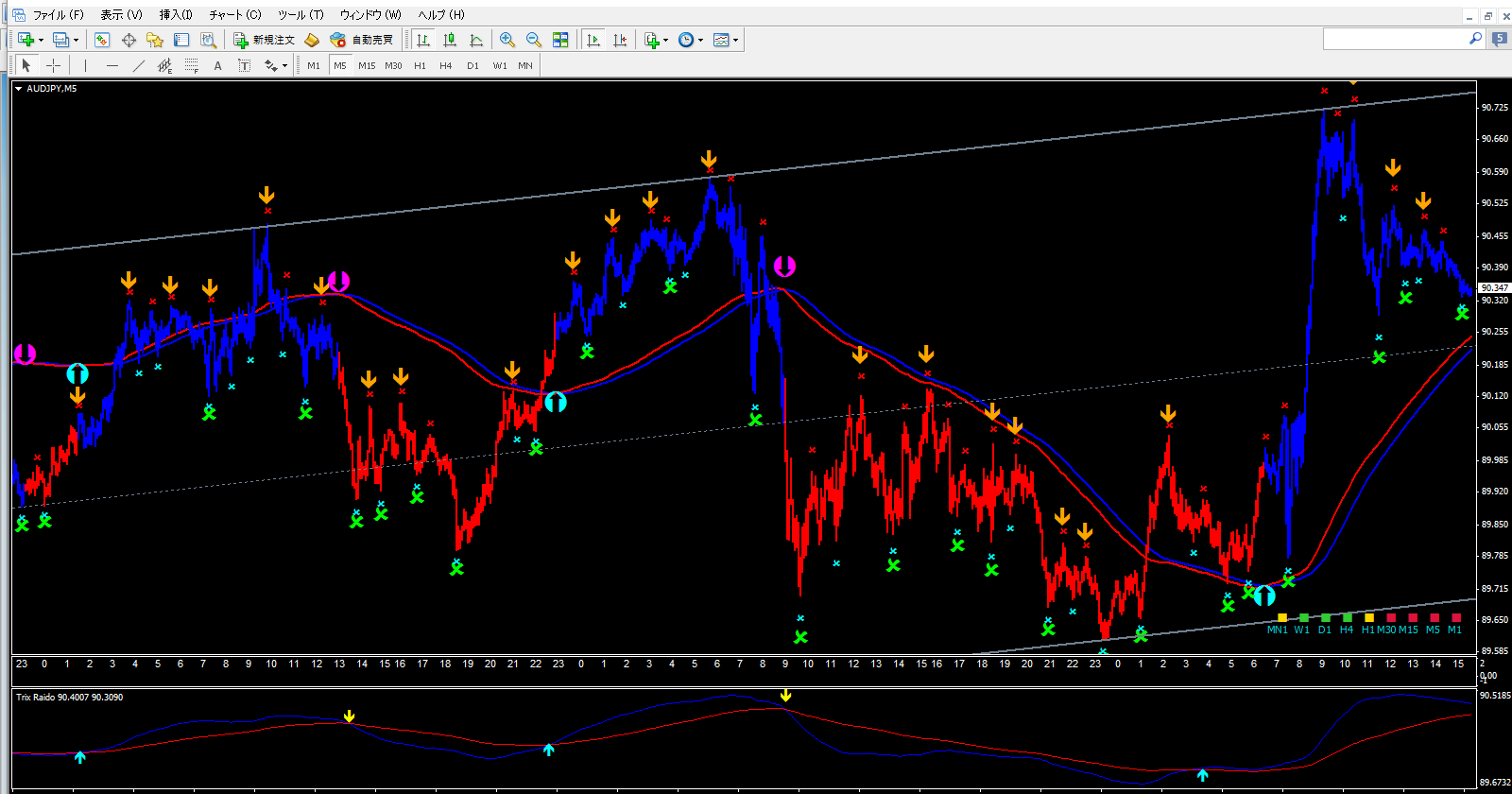Open the ファイル (F) menu
Viewport: 1512px width, 794px height.
pos(59,14)
